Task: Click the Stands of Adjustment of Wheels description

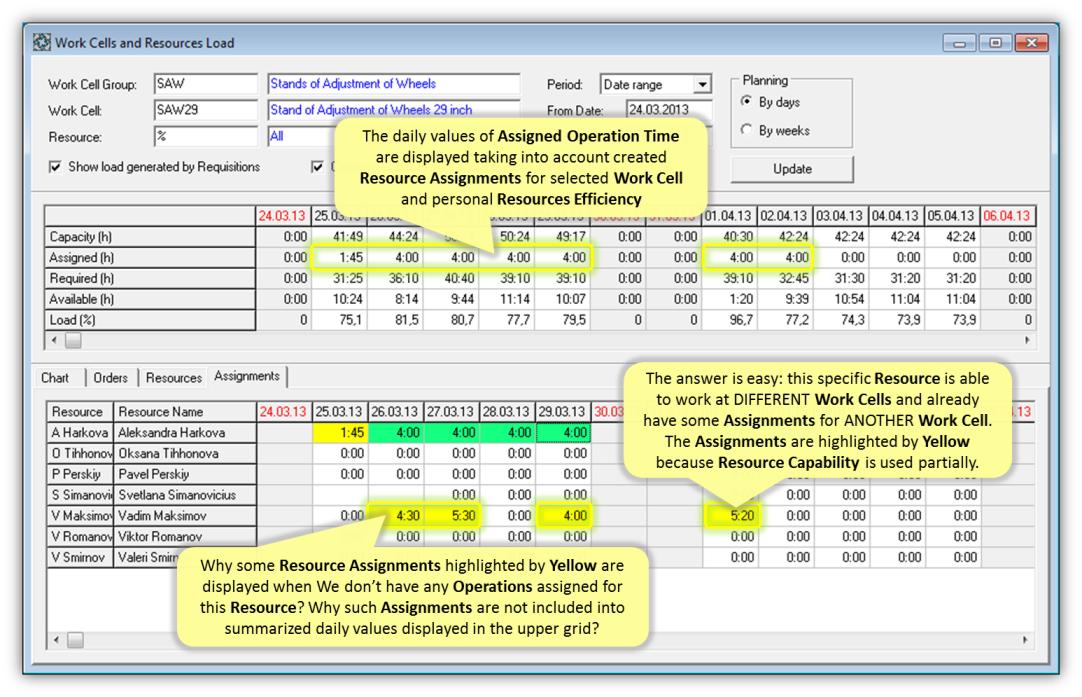Action: pos(393,84)
